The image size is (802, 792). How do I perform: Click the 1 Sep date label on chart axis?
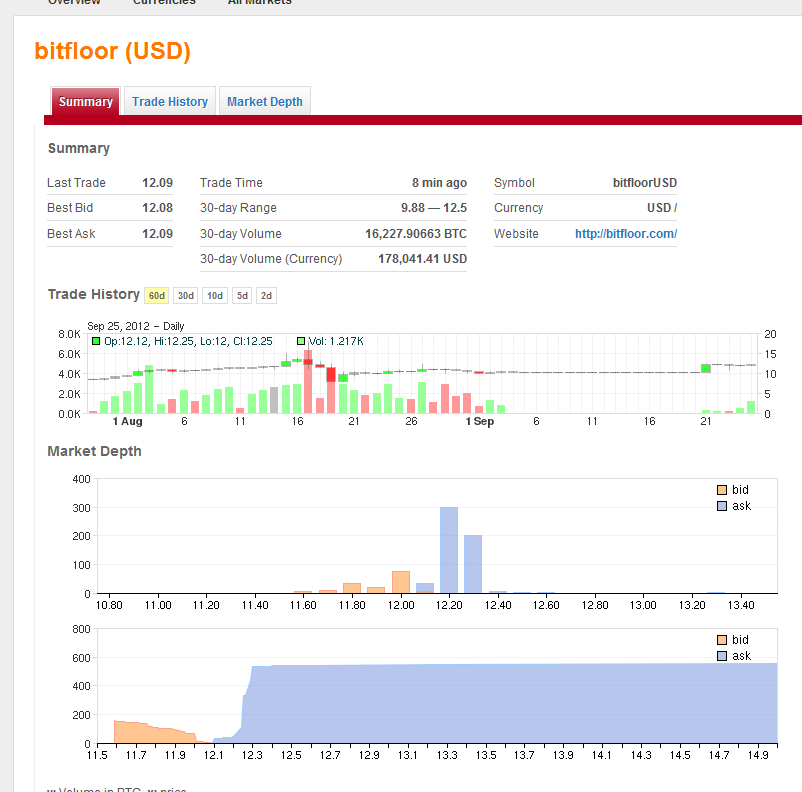click(480, 422)
